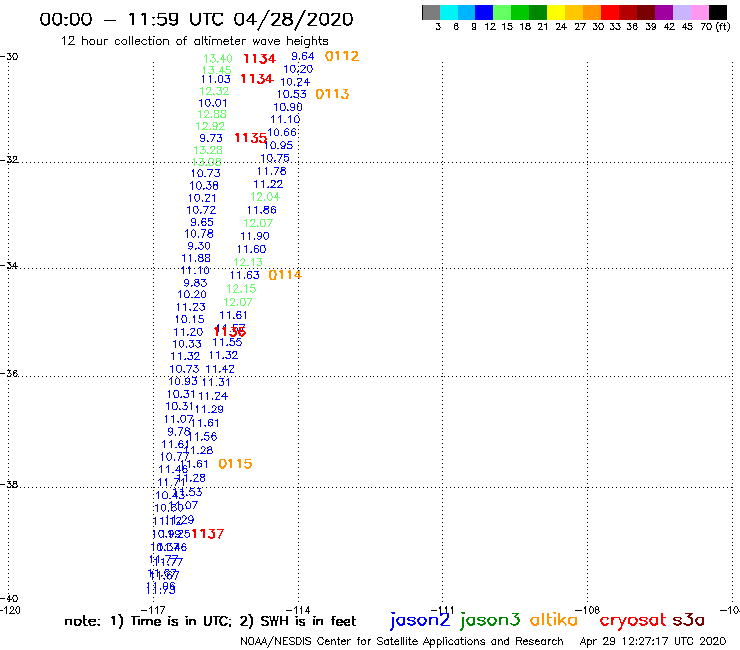740x650 pixels.
Task: Click the latitude axis label -36
Action: pyautogui.click(x=9, y=373)
